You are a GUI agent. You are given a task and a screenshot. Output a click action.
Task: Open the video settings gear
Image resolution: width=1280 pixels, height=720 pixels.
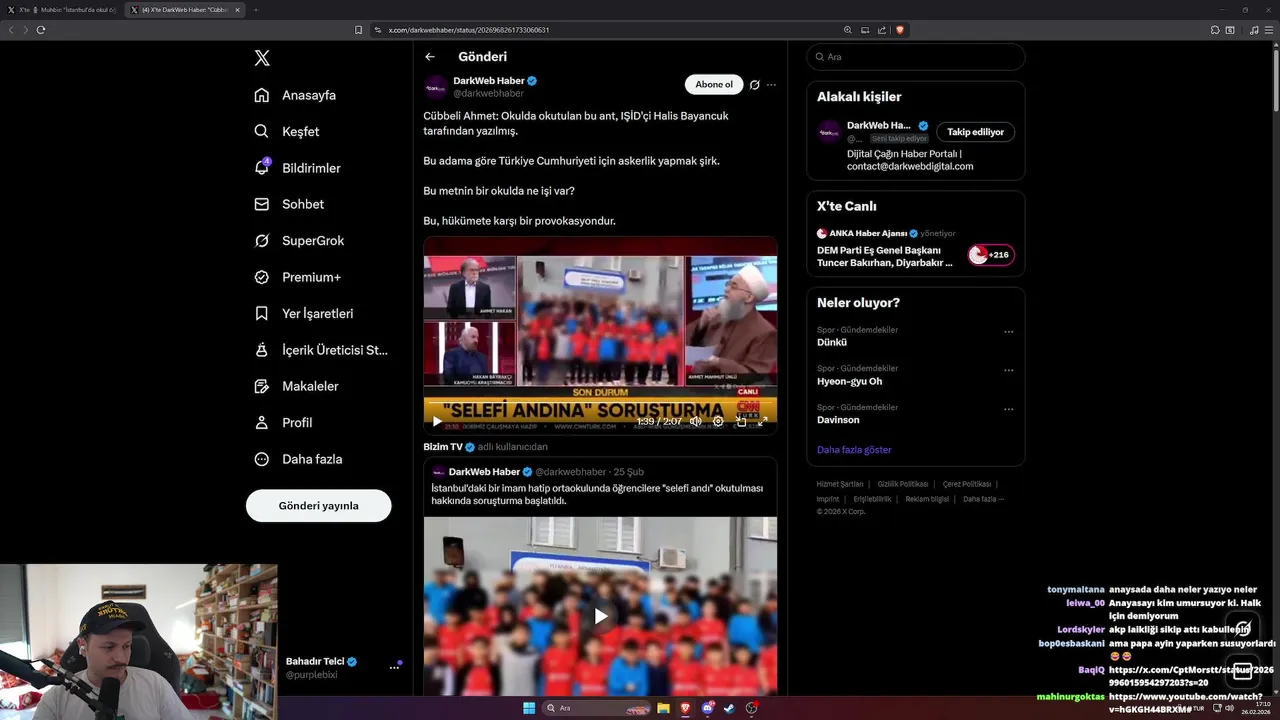click(x=718, y=422)
